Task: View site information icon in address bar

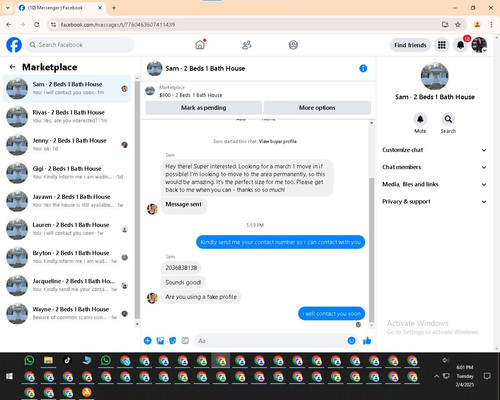Action: [53, 24]
